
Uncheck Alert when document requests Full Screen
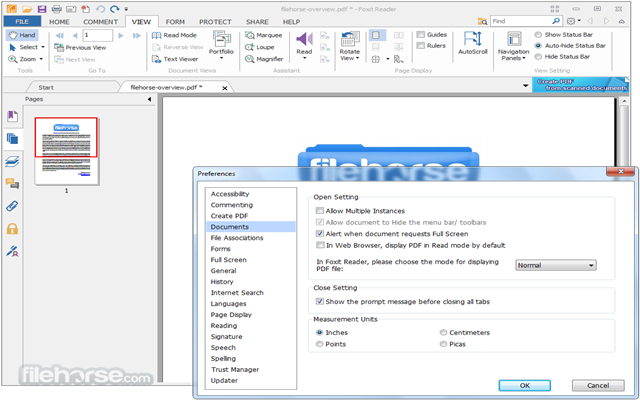coord(320,234)
